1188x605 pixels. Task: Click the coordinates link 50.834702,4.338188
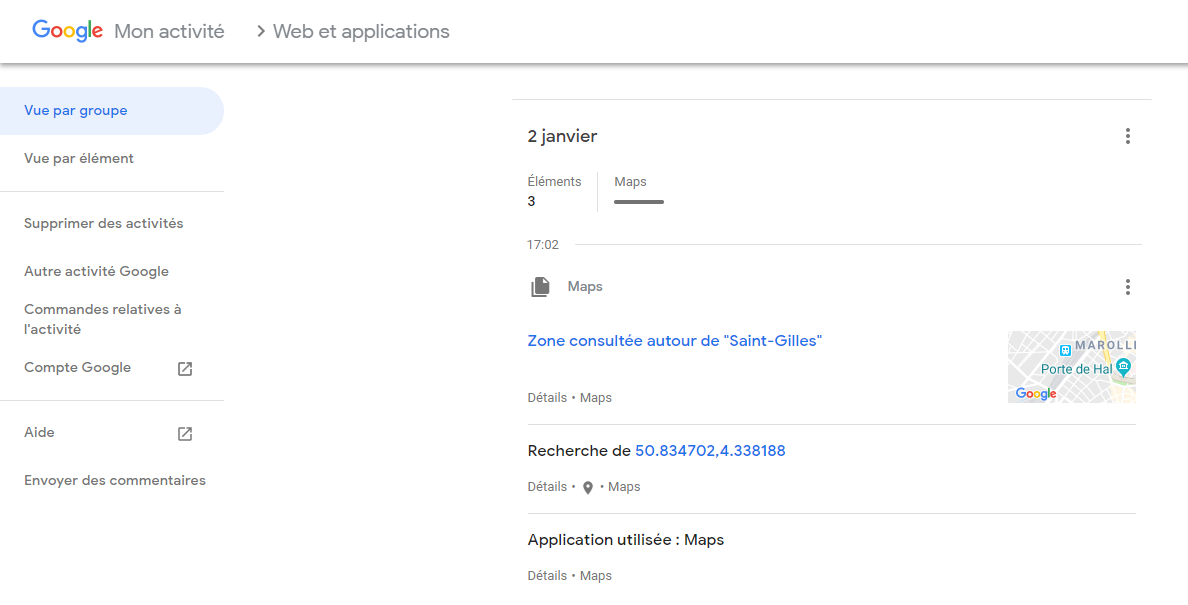[x=711, y=450]
